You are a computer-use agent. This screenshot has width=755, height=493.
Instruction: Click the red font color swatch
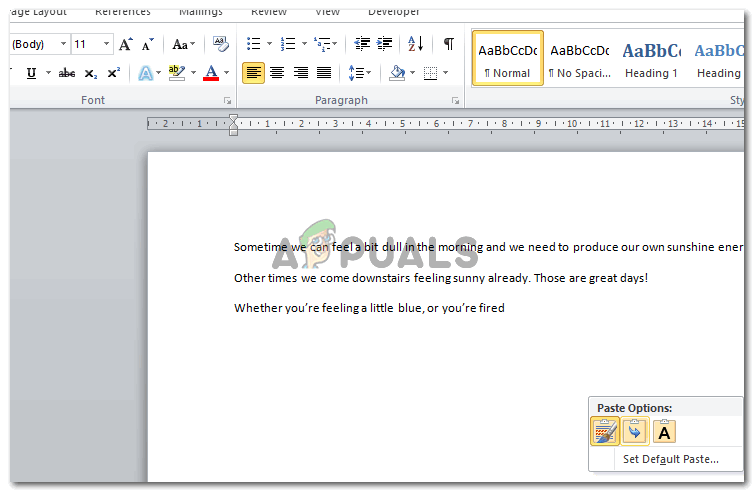210,73
